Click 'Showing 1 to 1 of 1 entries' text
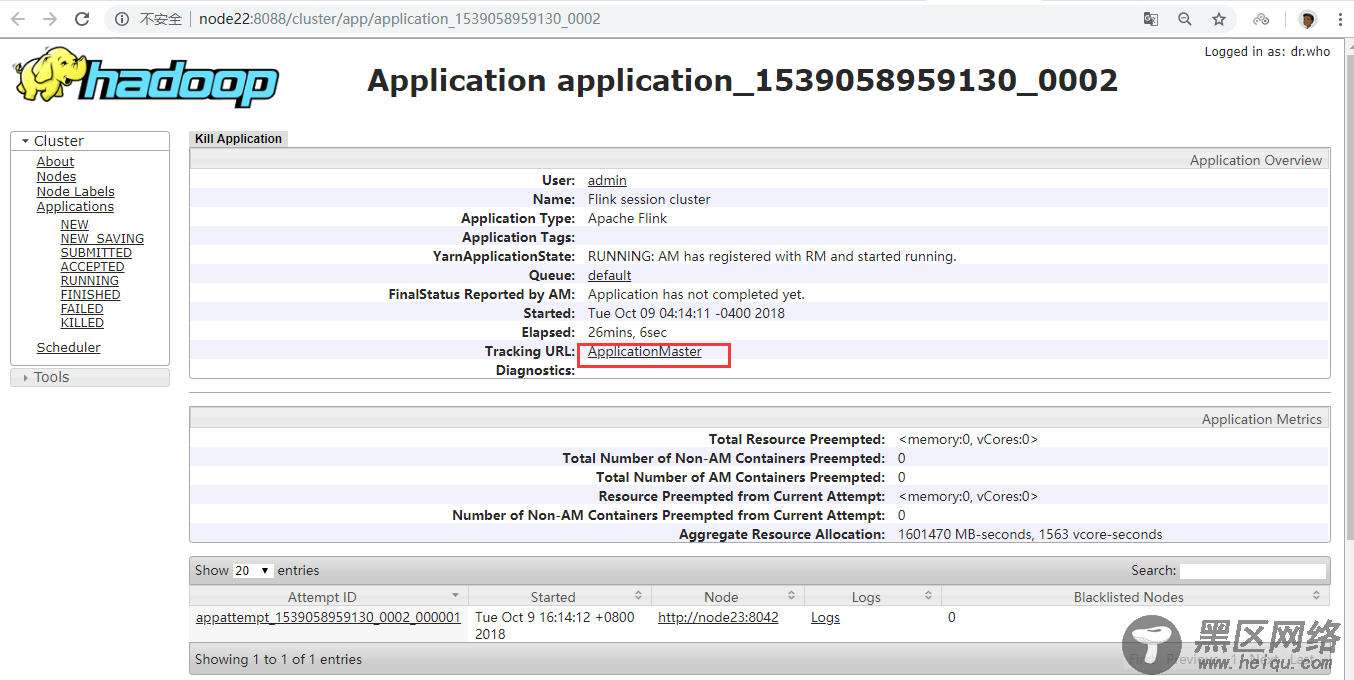Viewport: 1354px width, 680px height. point(278,660)
